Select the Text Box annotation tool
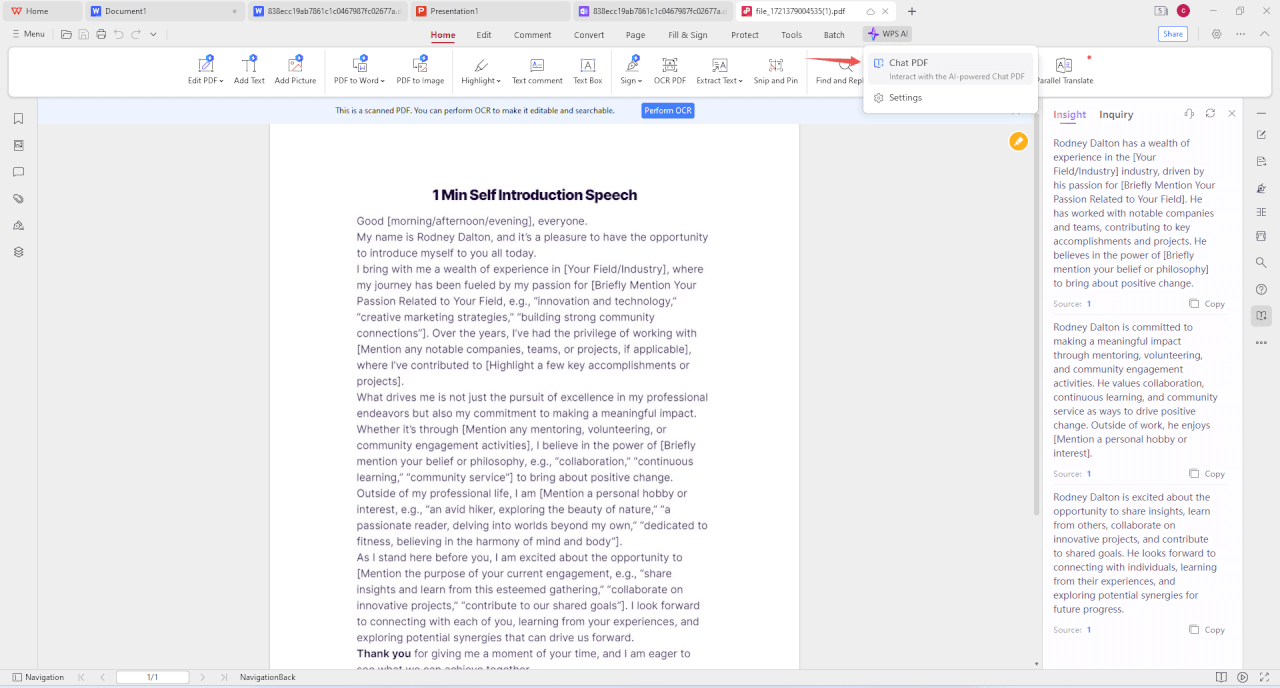 587,72
